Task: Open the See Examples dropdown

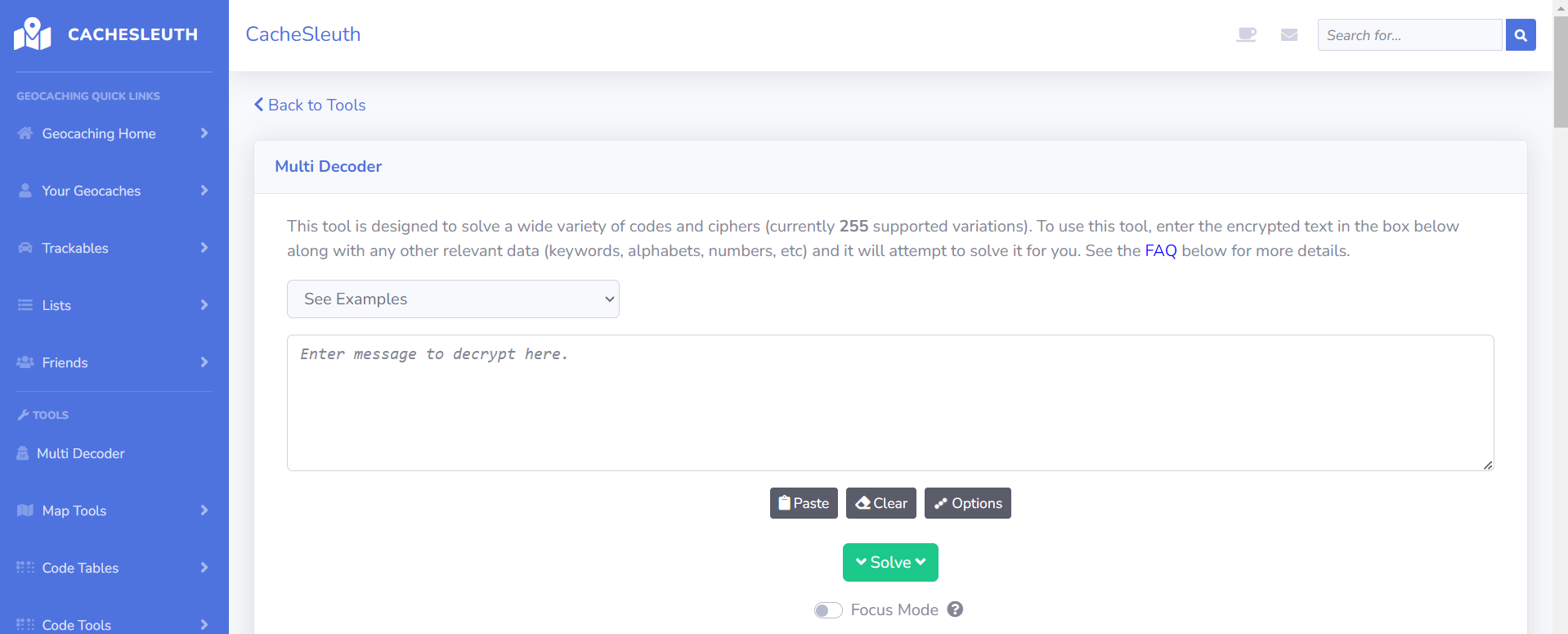Action: [453, 299]
